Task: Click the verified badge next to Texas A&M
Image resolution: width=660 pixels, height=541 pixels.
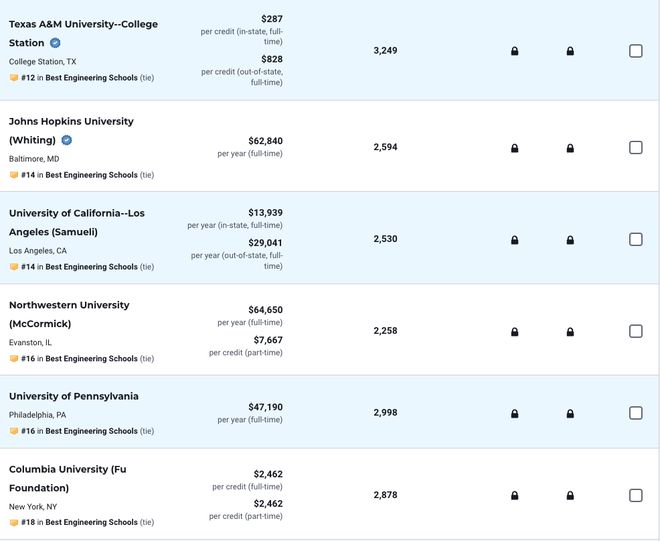Action: tap(55, 43)
